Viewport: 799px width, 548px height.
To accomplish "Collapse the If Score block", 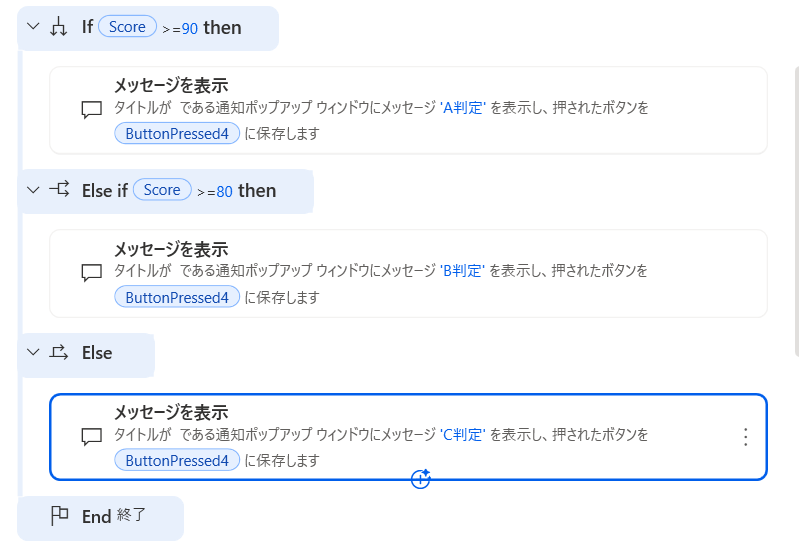I will pyautogui.click(x=33, y=27).
